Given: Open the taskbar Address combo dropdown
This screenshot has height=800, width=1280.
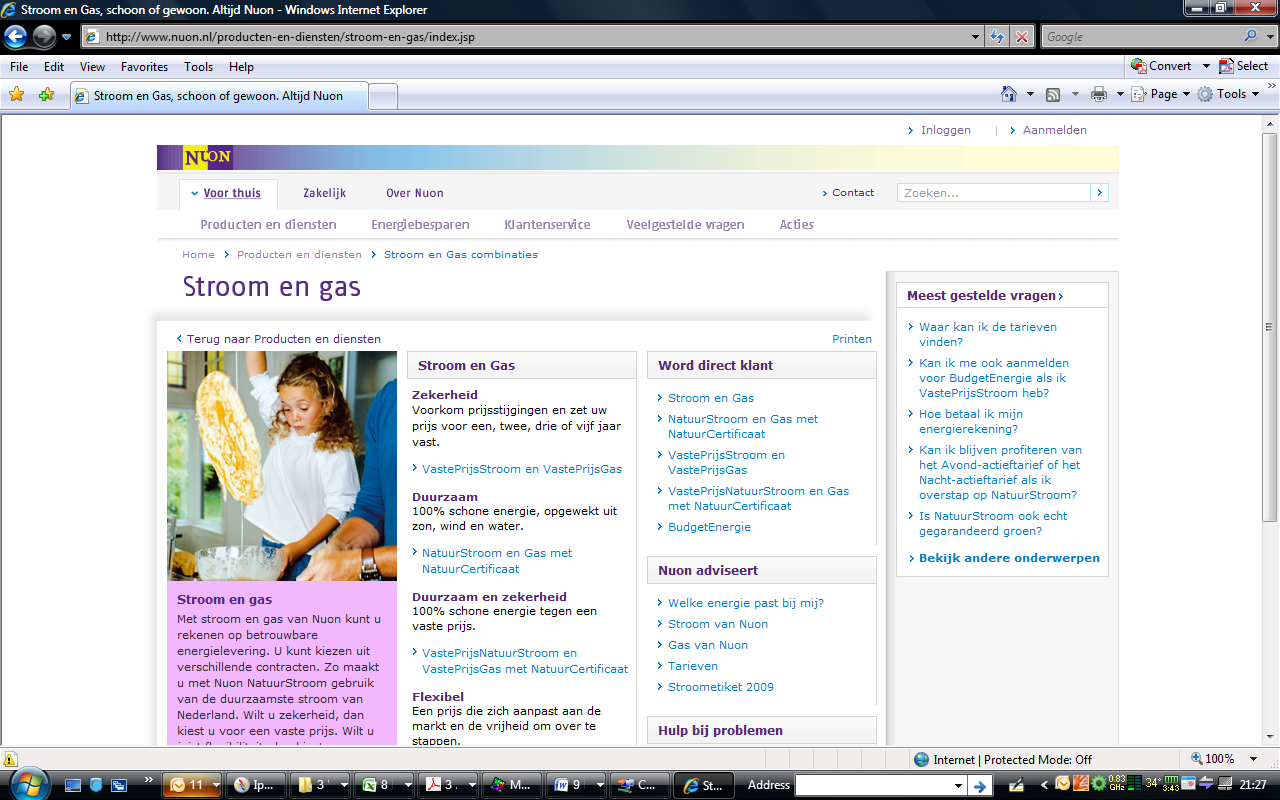Looking at the screenshot, I should coord(959,785).
